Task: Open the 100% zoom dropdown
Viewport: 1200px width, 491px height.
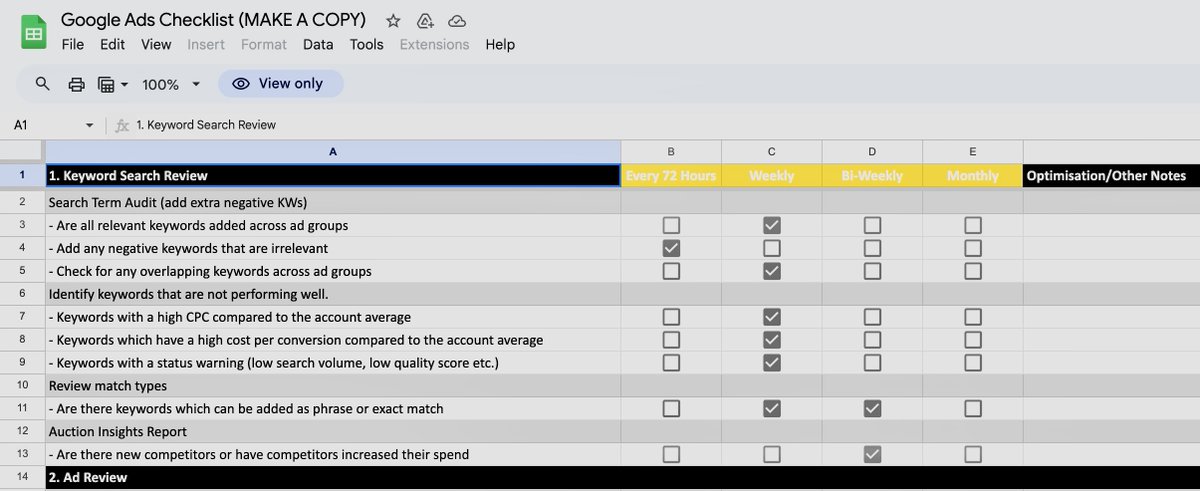Action: click(171, 84)
